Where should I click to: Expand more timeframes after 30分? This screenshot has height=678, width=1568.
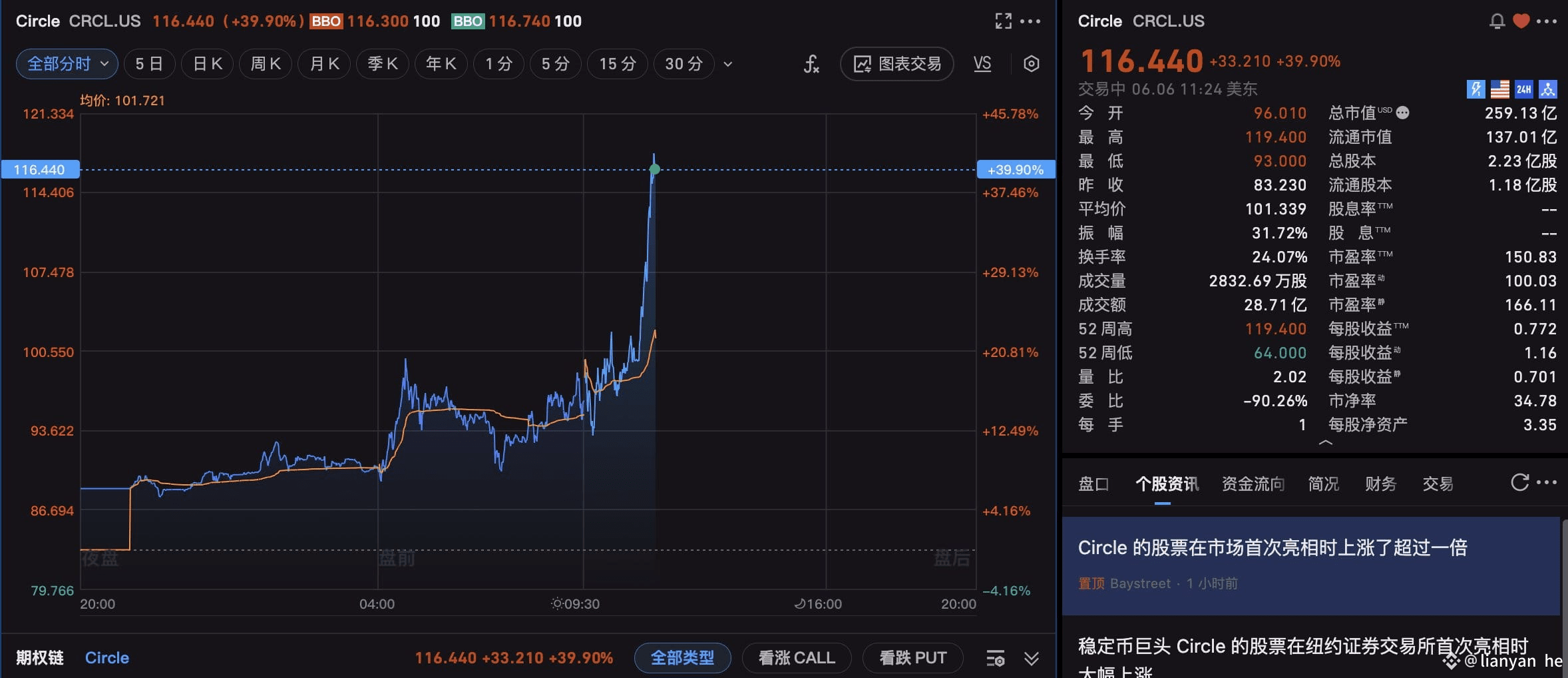click(727, 64)
